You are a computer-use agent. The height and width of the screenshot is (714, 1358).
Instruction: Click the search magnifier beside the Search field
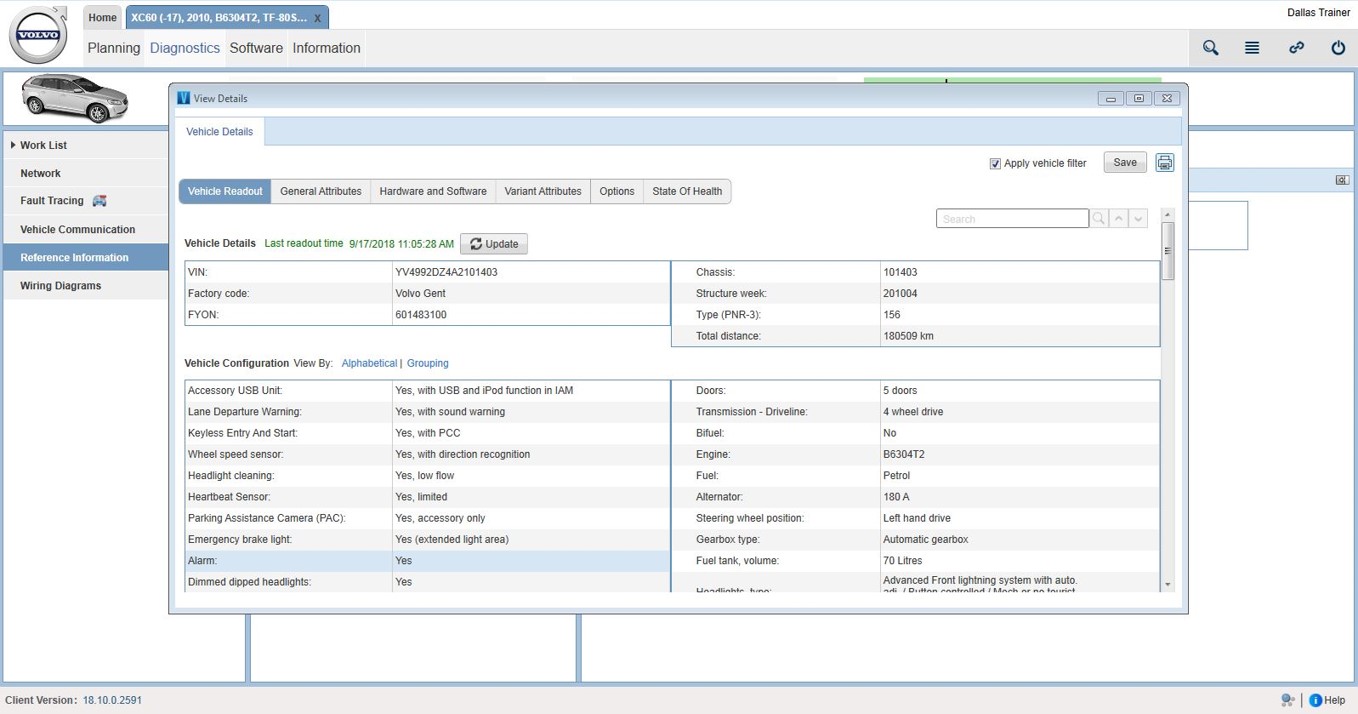1099,219
